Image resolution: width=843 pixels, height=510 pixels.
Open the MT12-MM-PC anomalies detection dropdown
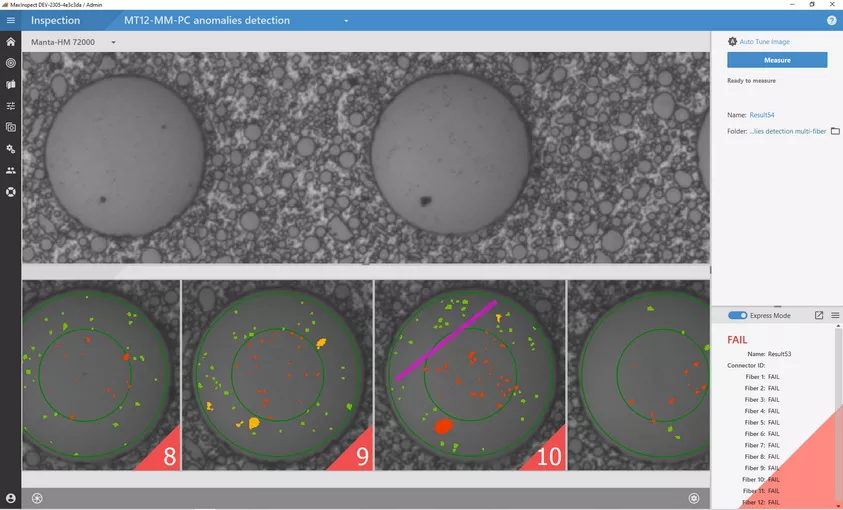click(x=346, y=20)
